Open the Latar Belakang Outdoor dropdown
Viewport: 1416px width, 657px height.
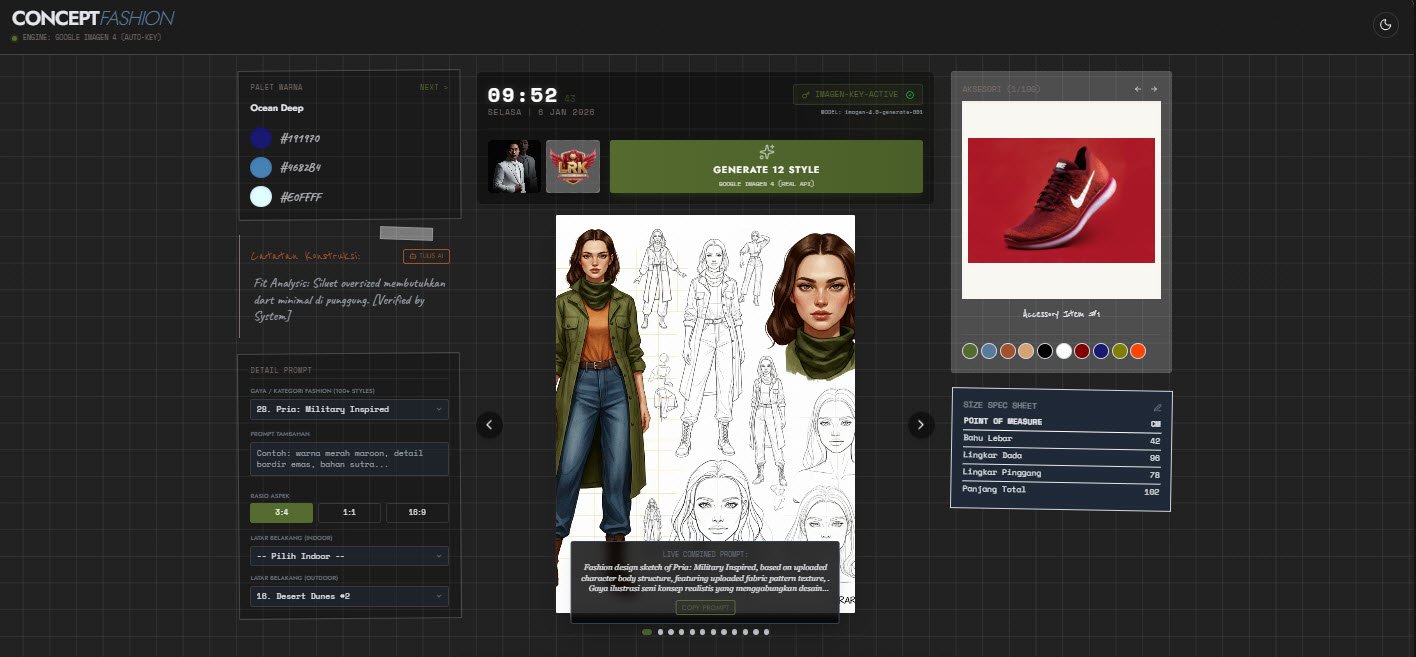pyautogui.click(x=349, y=596)
